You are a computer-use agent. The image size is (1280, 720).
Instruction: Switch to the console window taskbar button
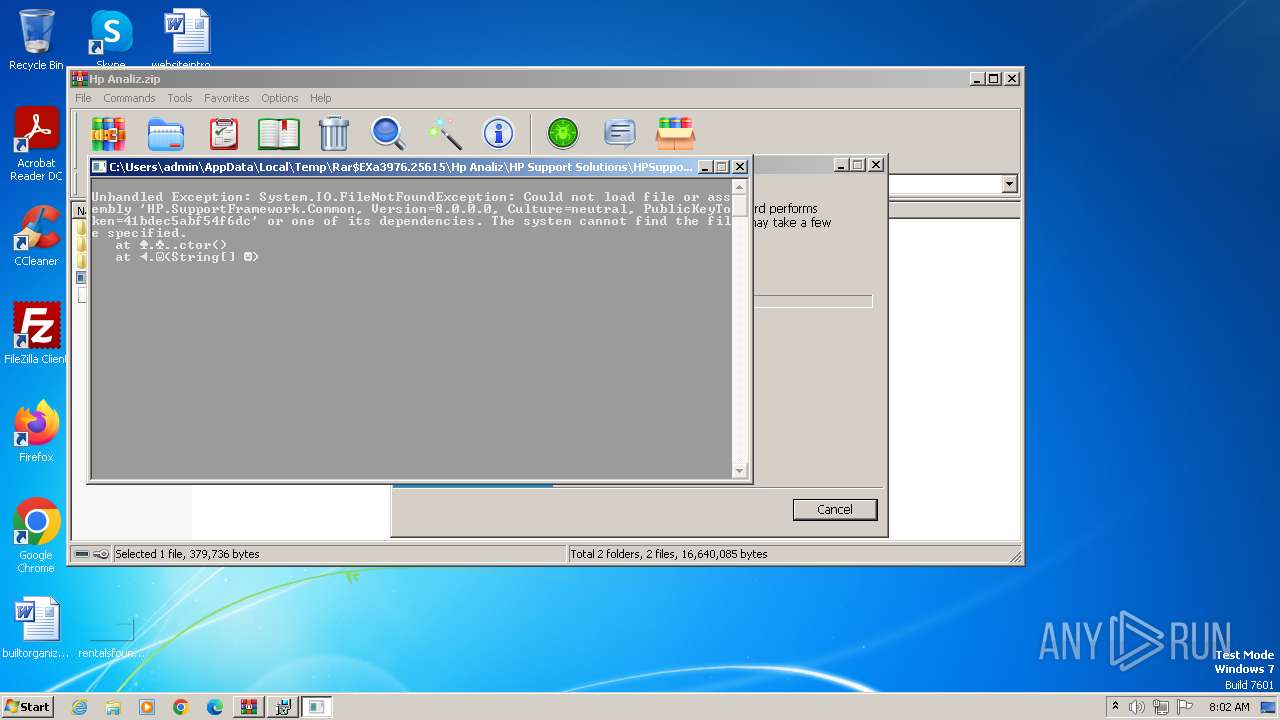[317, 707]
